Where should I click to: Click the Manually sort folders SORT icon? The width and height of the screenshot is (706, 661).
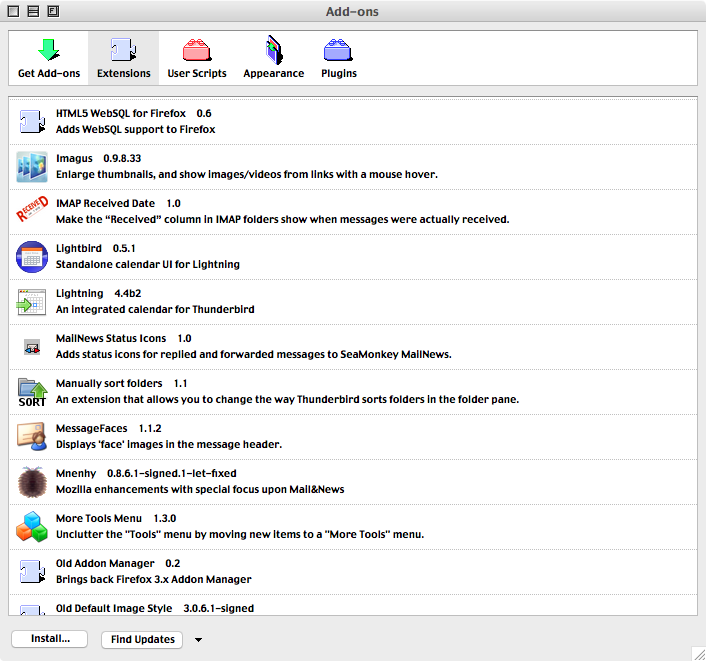pyautogui.click(x=32, y=392)
